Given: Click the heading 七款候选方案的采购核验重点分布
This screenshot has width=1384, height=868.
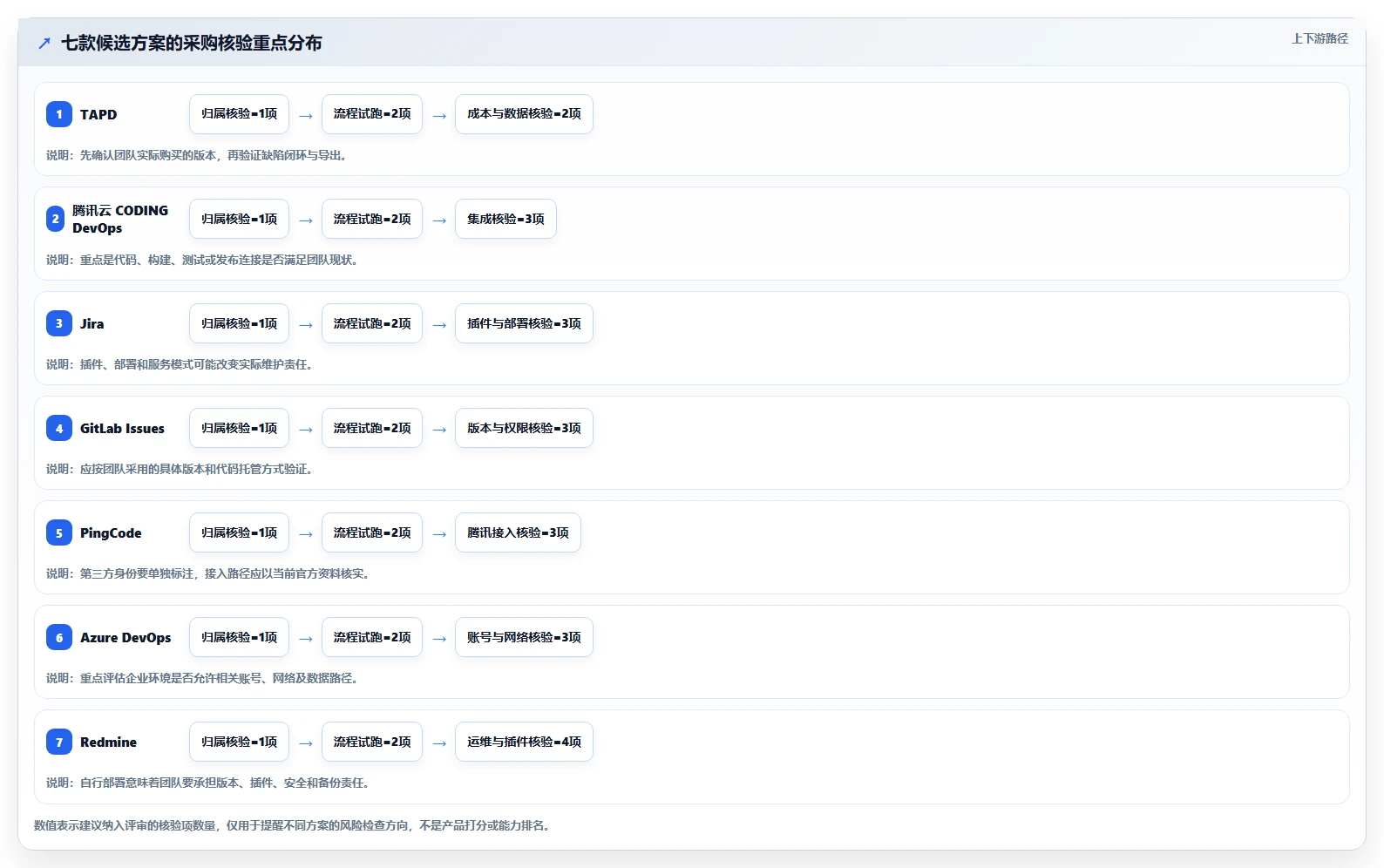Looking at the screenshot, I should pyautogui.click(x=192, y=43).
